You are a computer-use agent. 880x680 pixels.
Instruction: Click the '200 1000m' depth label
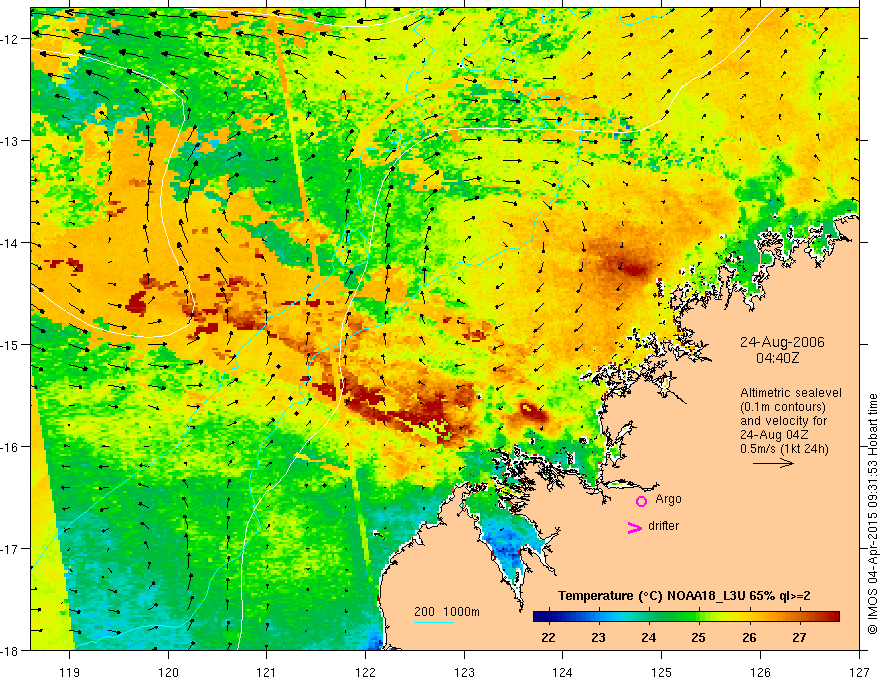(x=447, y=612)
